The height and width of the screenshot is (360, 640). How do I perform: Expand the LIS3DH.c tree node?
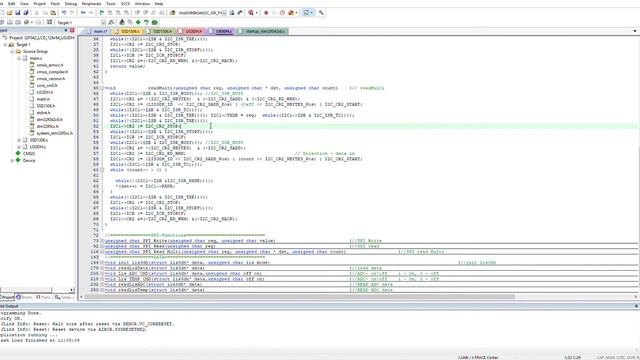coord(19,147)
